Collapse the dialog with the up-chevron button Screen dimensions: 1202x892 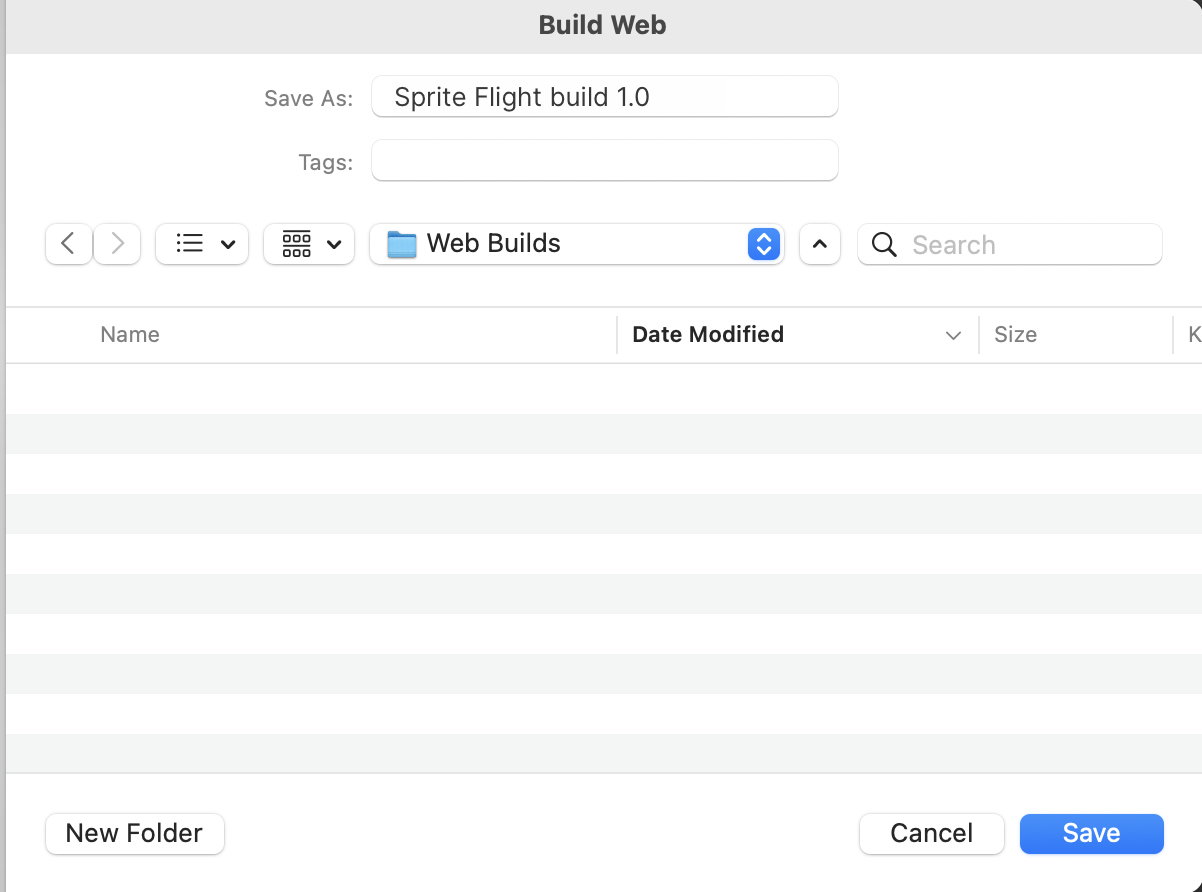(x=820, y=244)
